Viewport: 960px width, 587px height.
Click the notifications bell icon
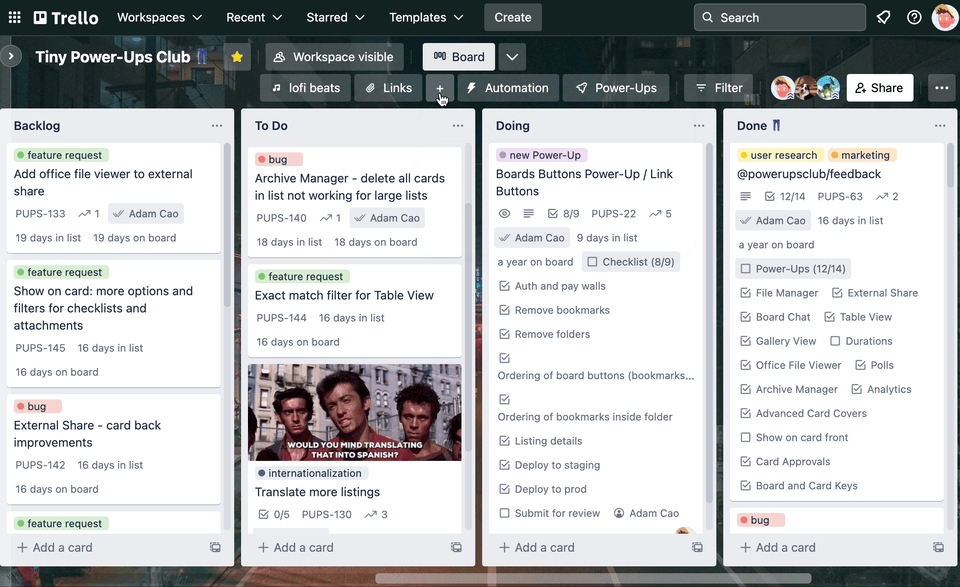[883, 17]
